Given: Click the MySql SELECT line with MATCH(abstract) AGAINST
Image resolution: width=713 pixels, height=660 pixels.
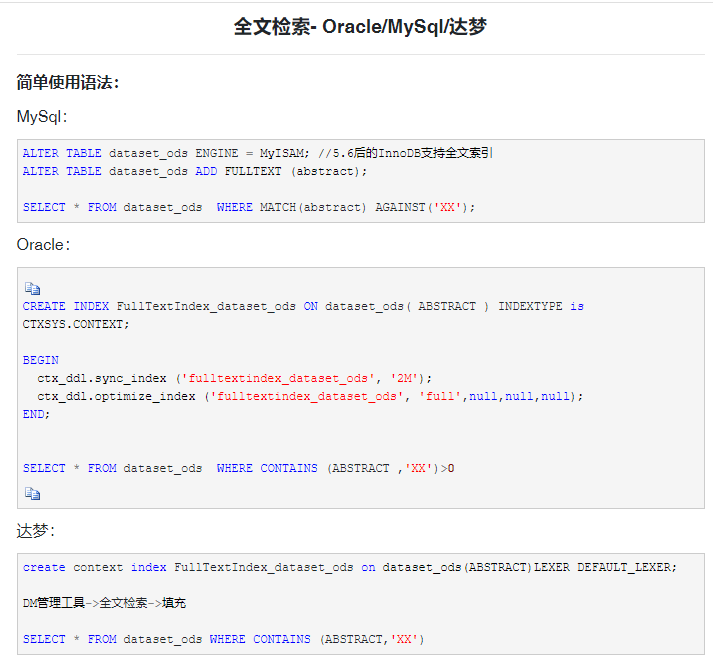Looking at the screenshot, I should point(249,207).
